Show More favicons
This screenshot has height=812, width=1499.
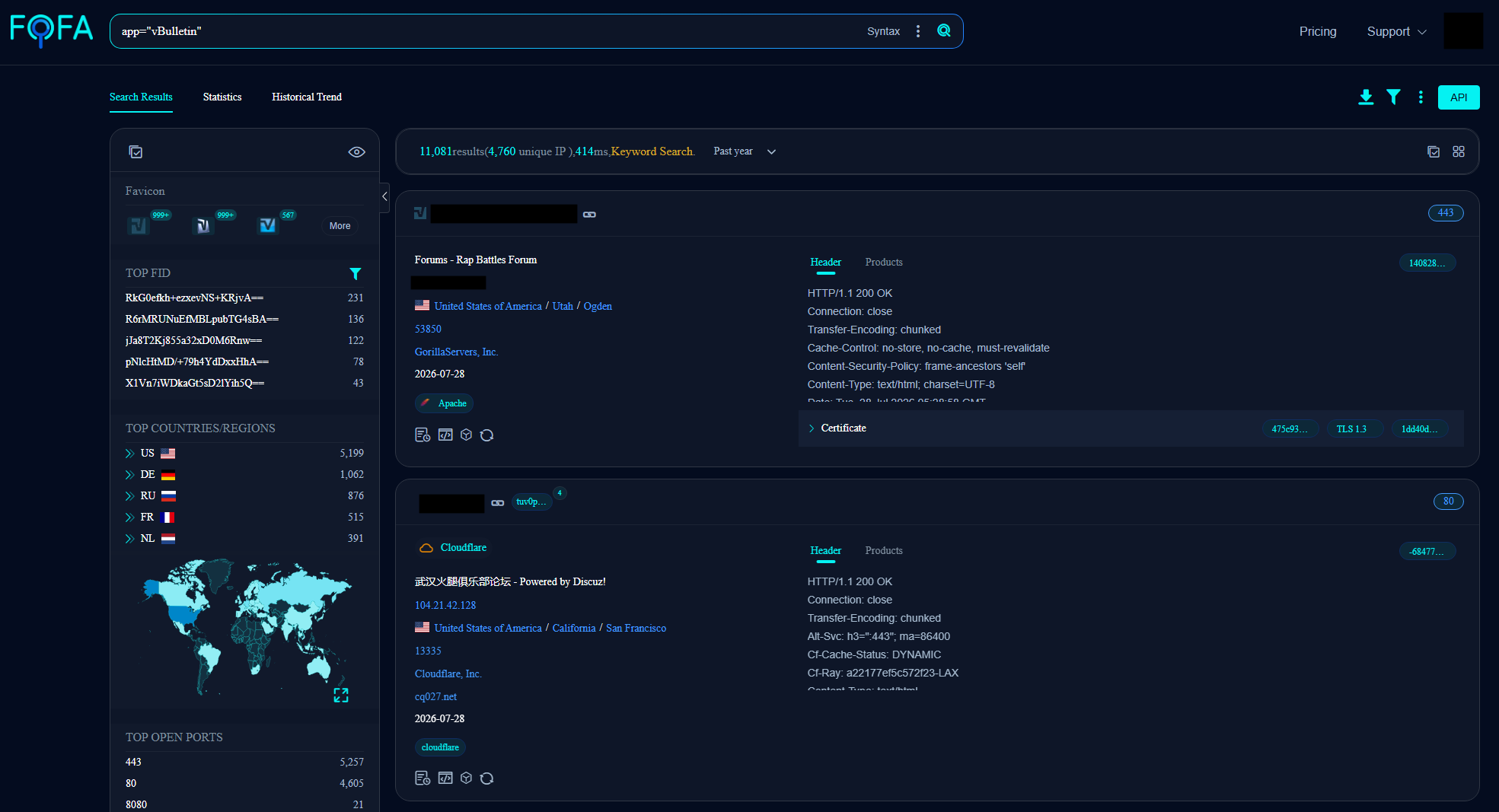340,226
